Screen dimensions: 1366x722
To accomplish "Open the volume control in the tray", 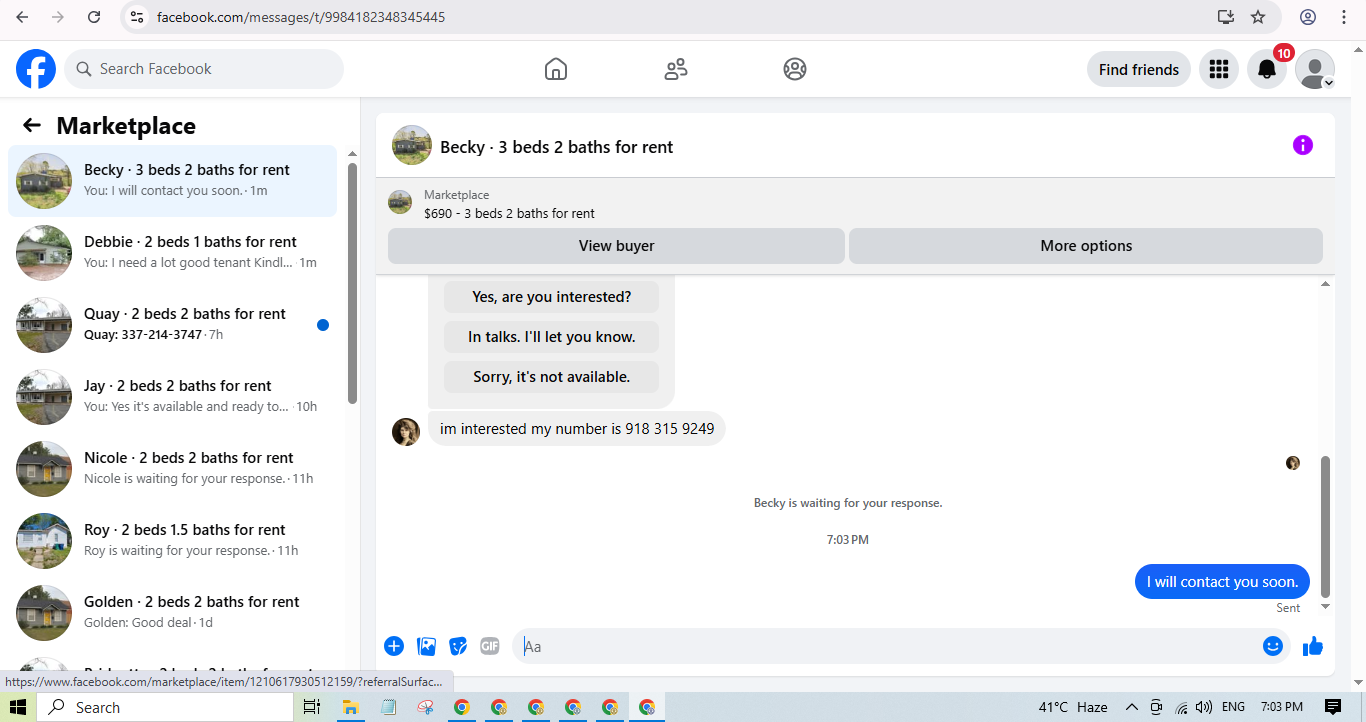I will point(1204,707).
